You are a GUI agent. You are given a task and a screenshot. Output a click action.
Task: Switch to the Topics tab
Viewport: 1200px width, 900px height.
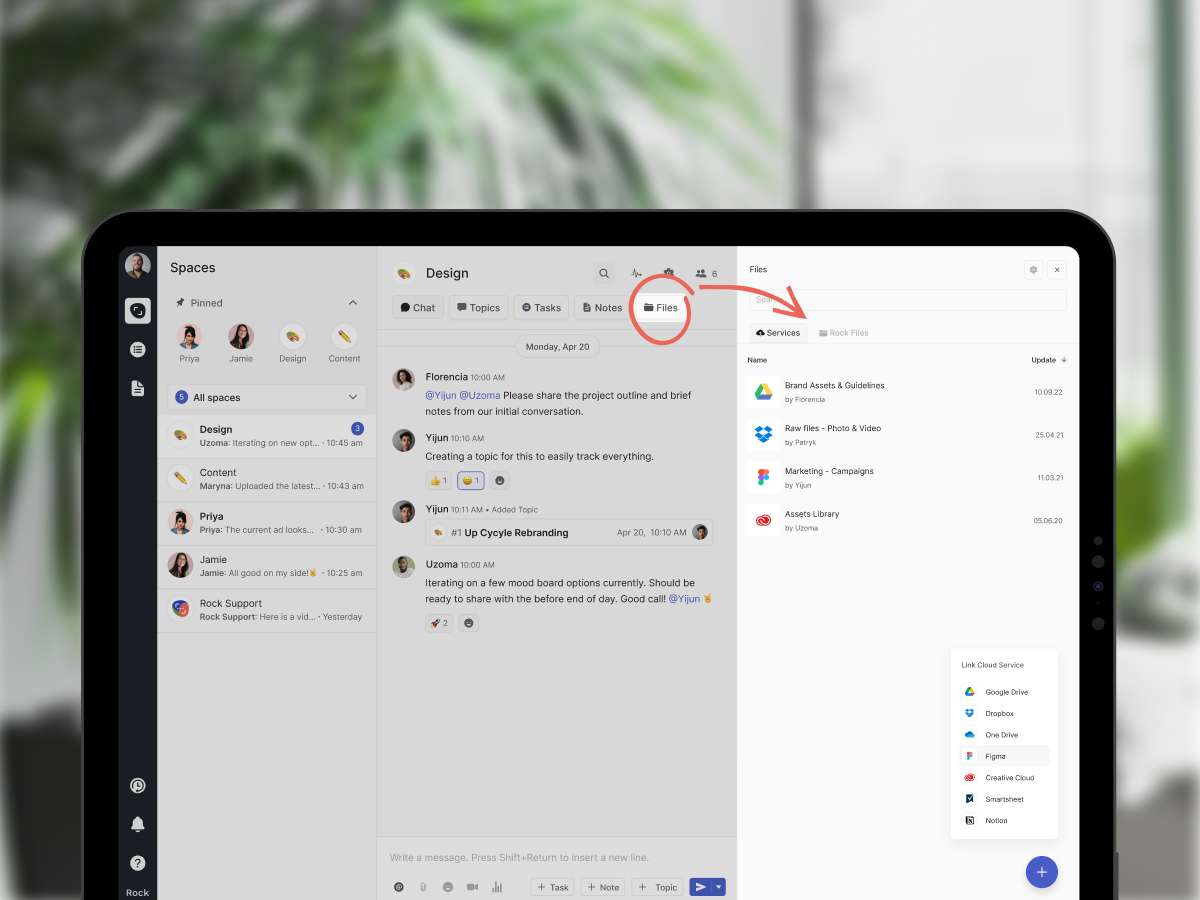pos(478,308)
